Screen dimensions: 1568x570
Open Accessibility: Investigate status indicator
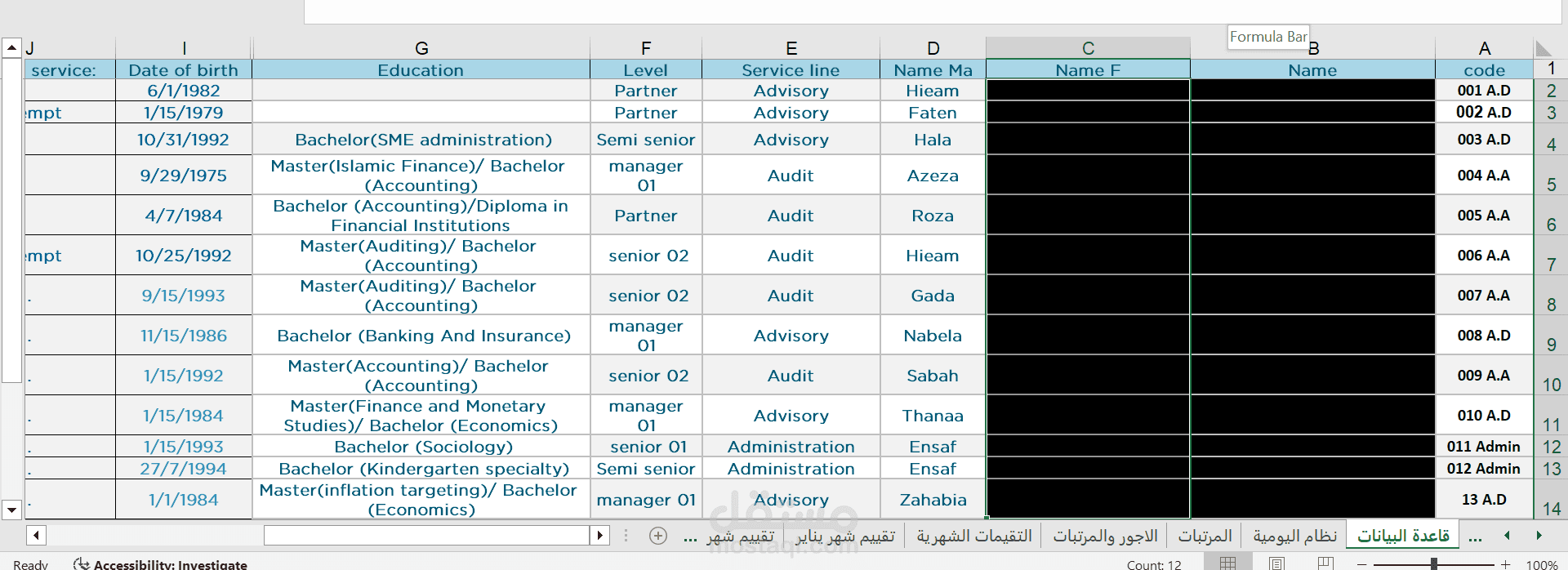[x=160, y=563]
